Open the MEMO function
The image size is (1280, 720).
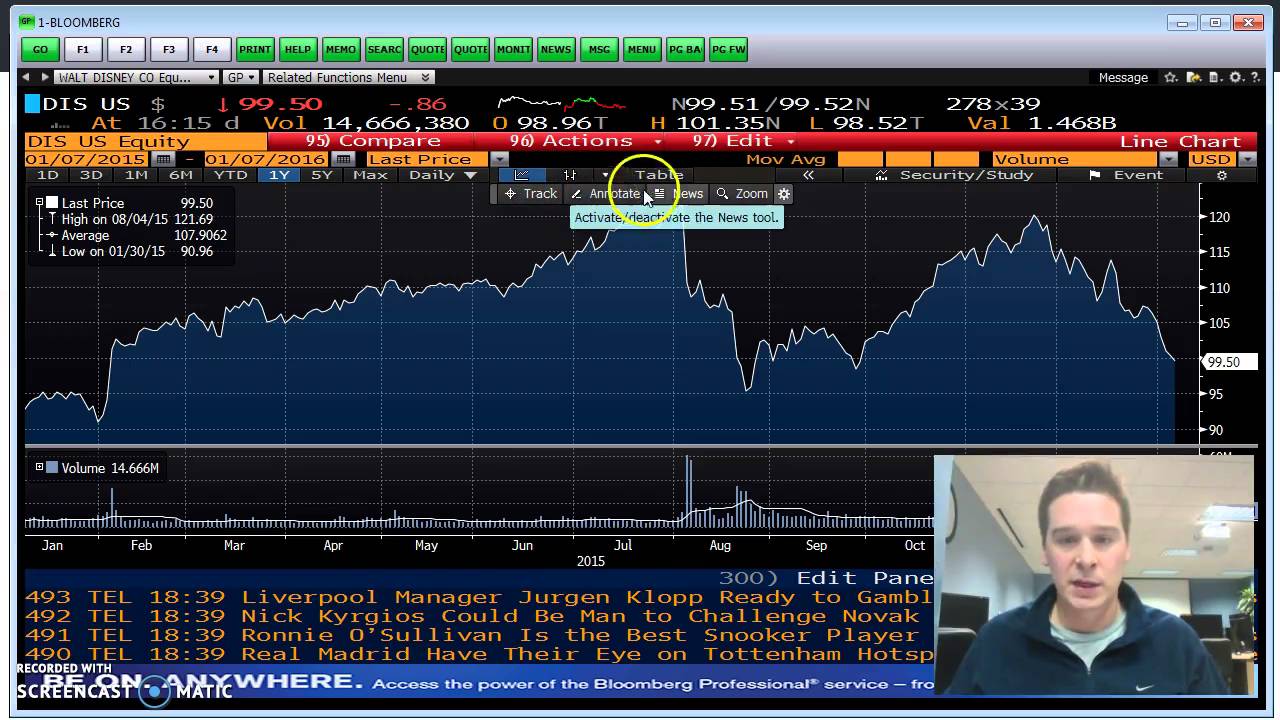[341, 49]
